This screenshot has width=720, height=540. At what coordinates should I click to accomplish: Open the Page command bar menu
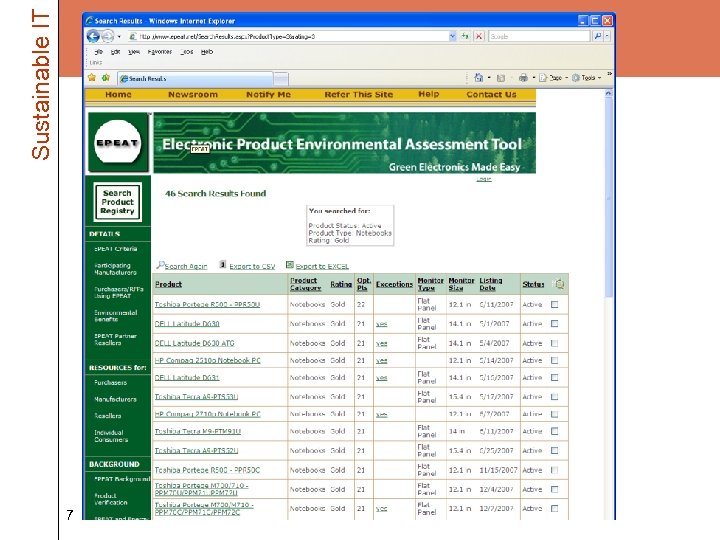[x=553, y=78]
